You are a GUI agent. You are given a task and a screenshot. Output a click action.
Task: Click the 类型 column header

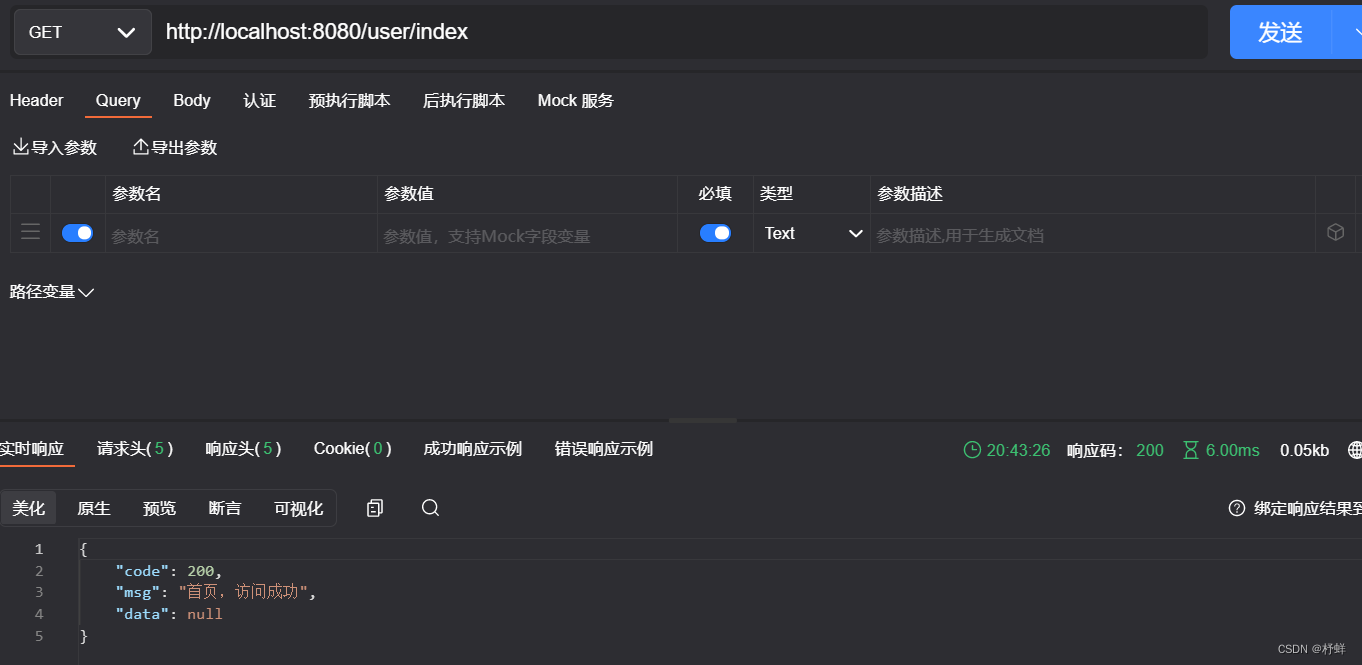pos(776,194)
